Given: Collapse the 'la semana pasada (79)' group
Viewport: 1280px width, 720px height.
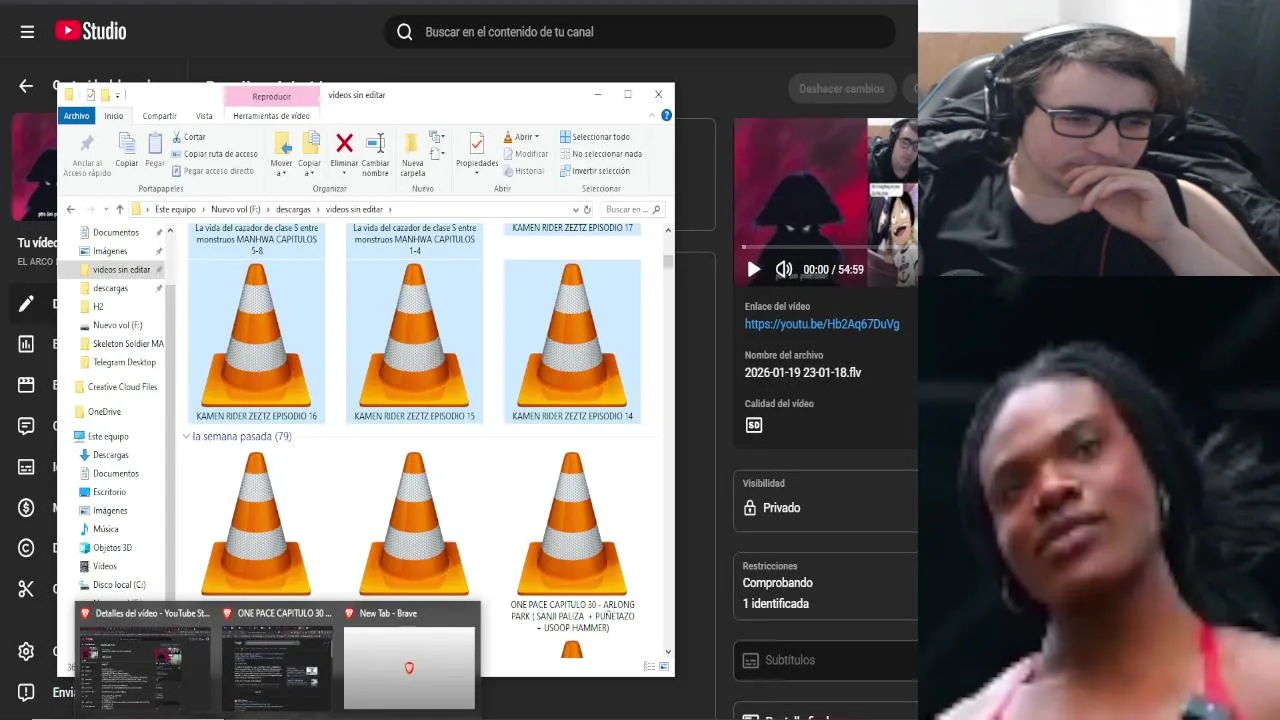Looking at the screenshot, I should (x=187, y=437).
